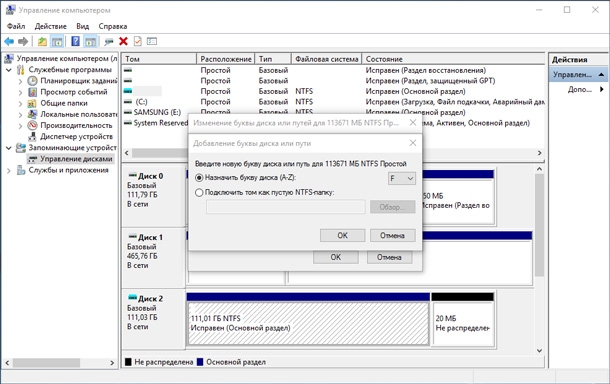Expand the Планировщик заданий node

[x=21, y=81]
